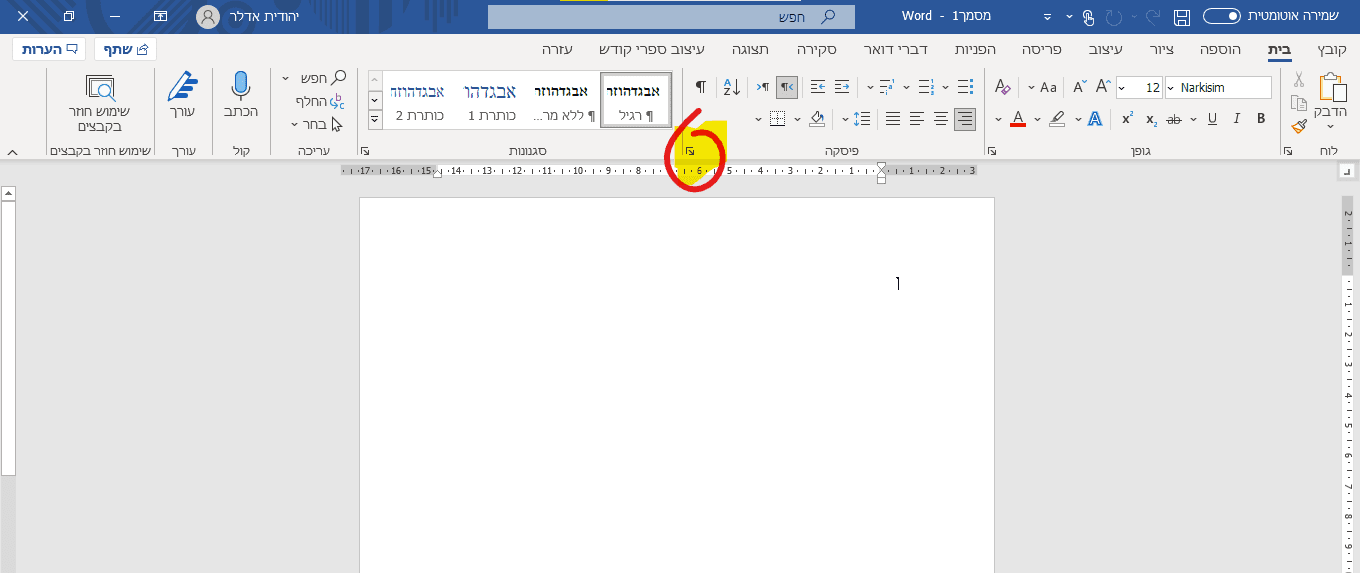Toggle left-to-right text direction
The width and height of the screenshot is (1360, 573).
click(763, 87)
